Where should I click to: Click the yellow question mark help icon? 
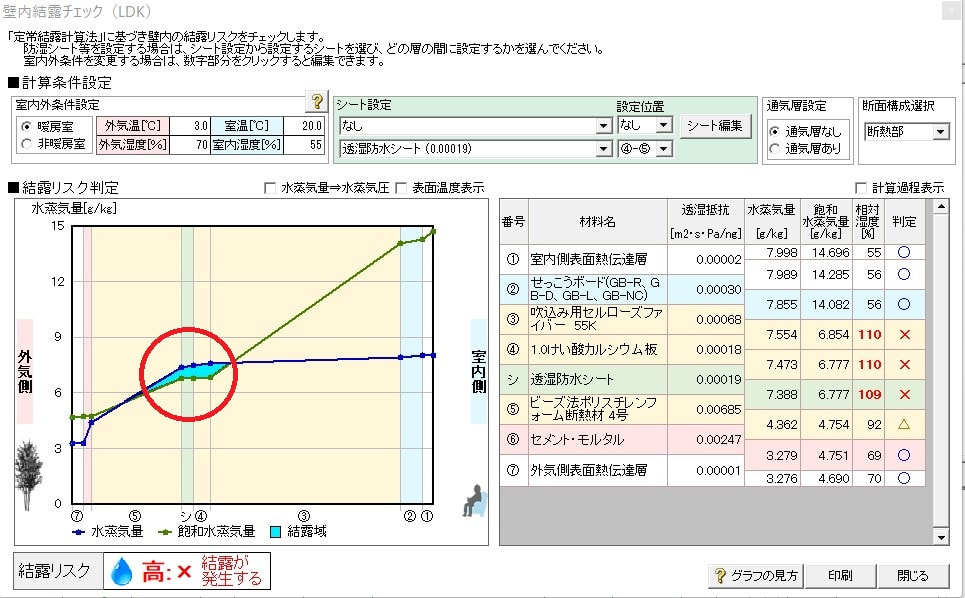[x=316, y=101]
